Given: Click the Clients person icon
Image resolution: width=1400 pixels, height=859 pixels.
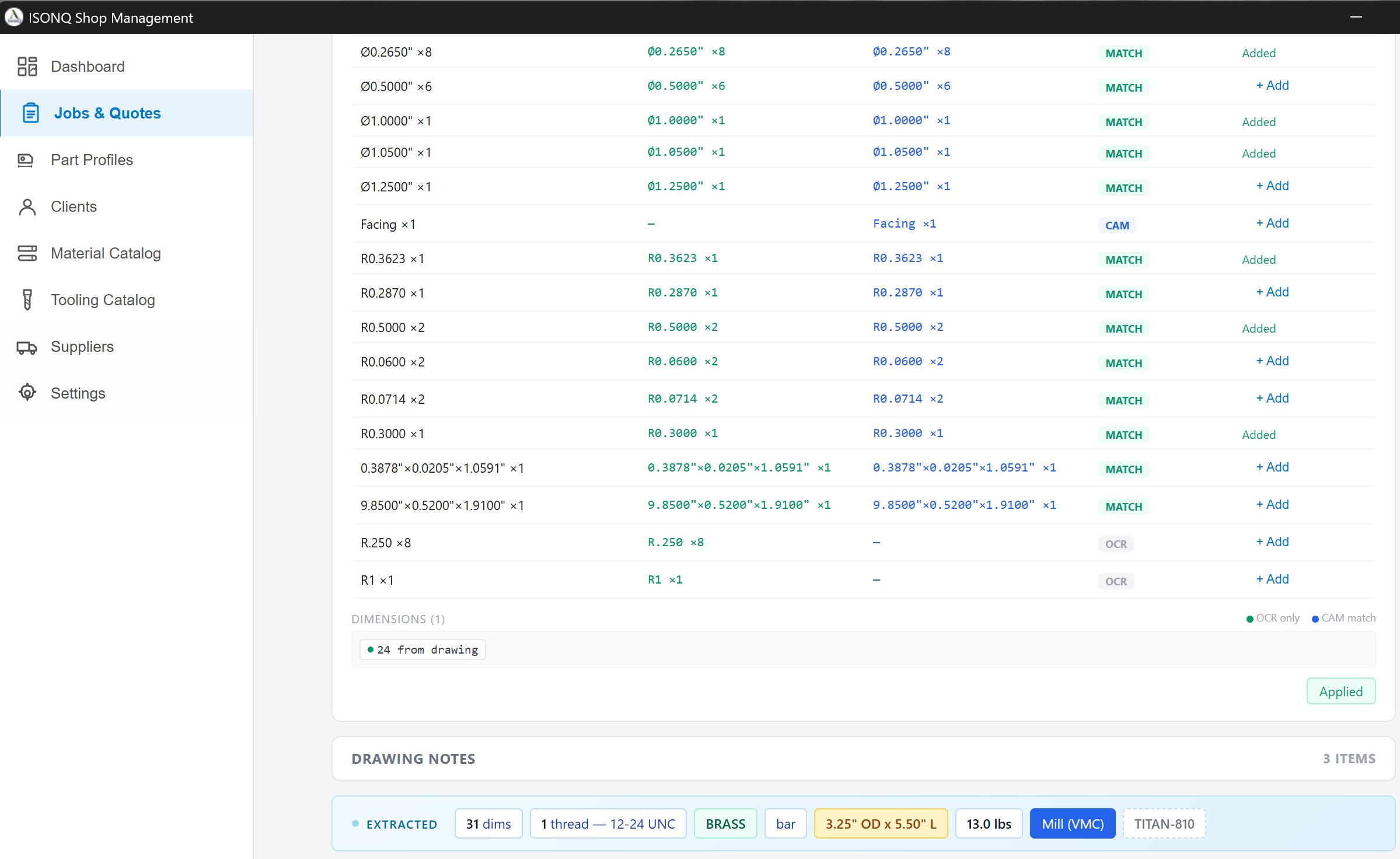Looking at the screenshot, I should point(27,207).
